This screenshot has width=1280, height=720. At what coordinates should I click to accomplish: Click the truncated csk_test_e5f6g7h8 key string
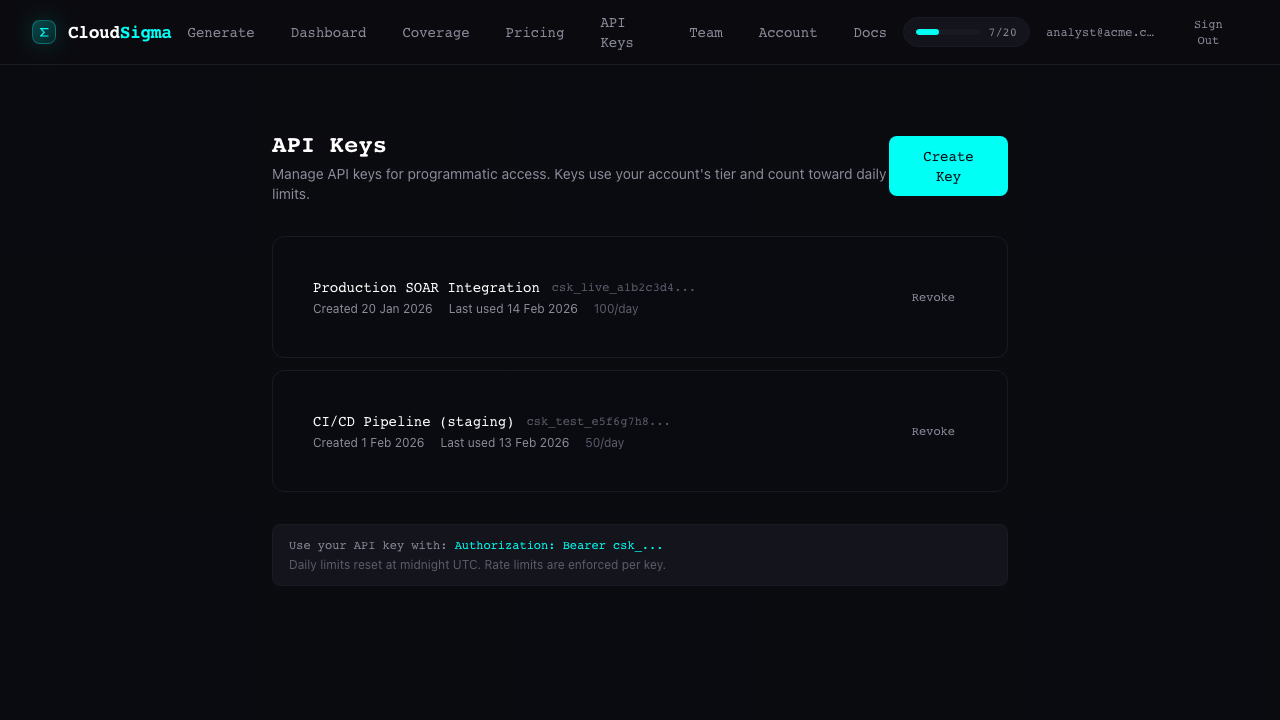(598, 421)
